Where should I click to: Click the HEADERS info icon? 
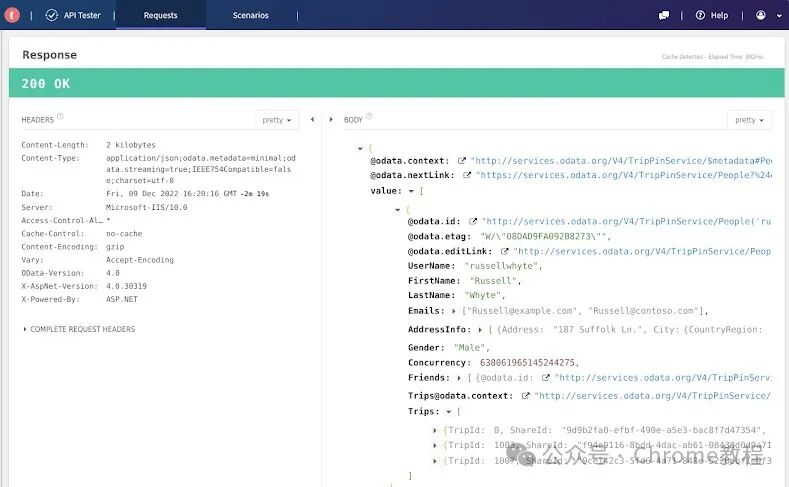tap(60, 116)
